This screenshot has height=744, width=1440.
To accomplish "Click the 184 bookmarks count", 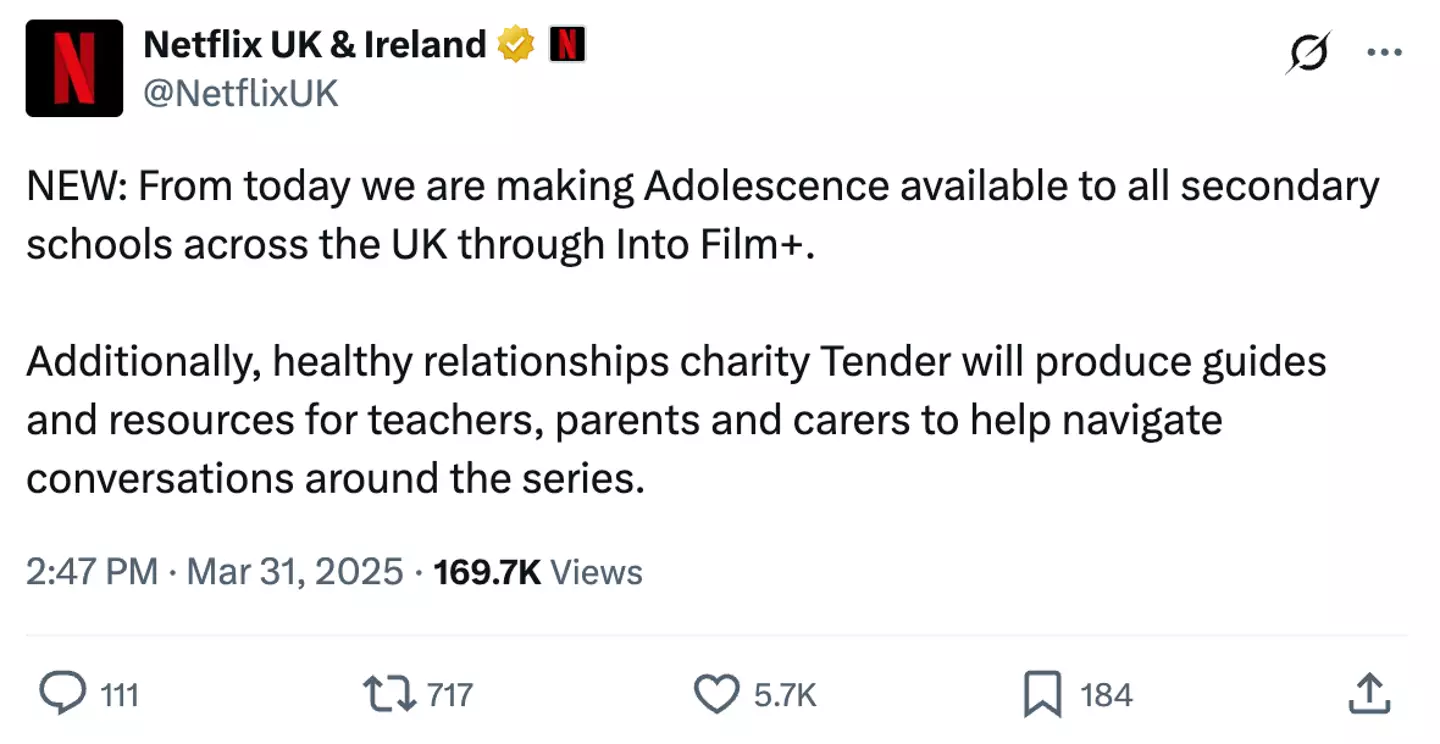I will pos(1106,694).
